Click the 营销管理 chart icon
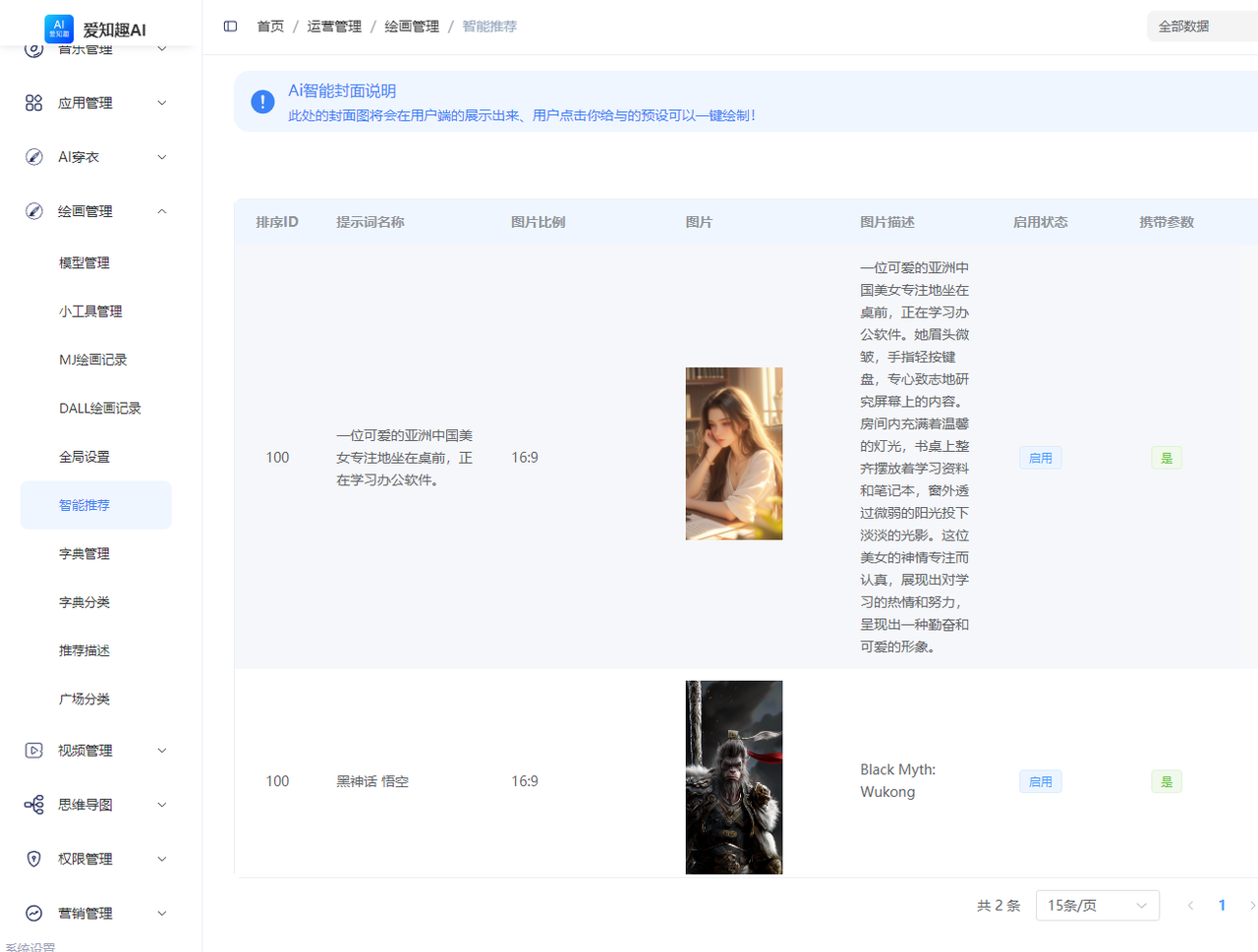The image size is (1258, 952). tap(33, 913)
